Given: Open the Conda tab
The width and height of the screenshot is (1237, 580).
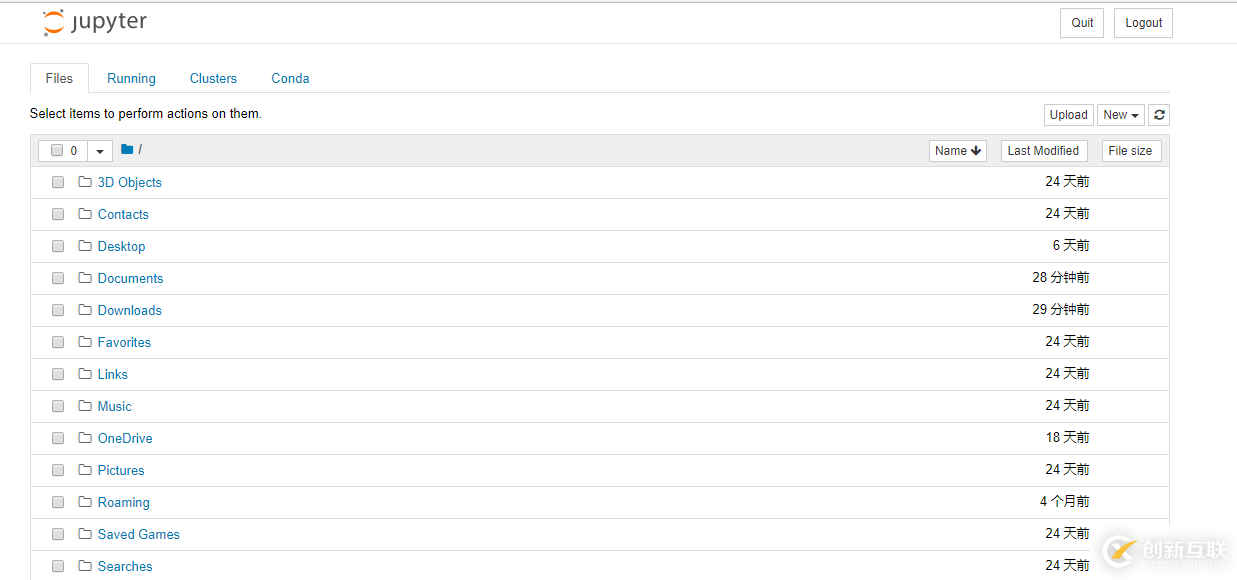Looking at the screenshot, I should coord(290,78).
